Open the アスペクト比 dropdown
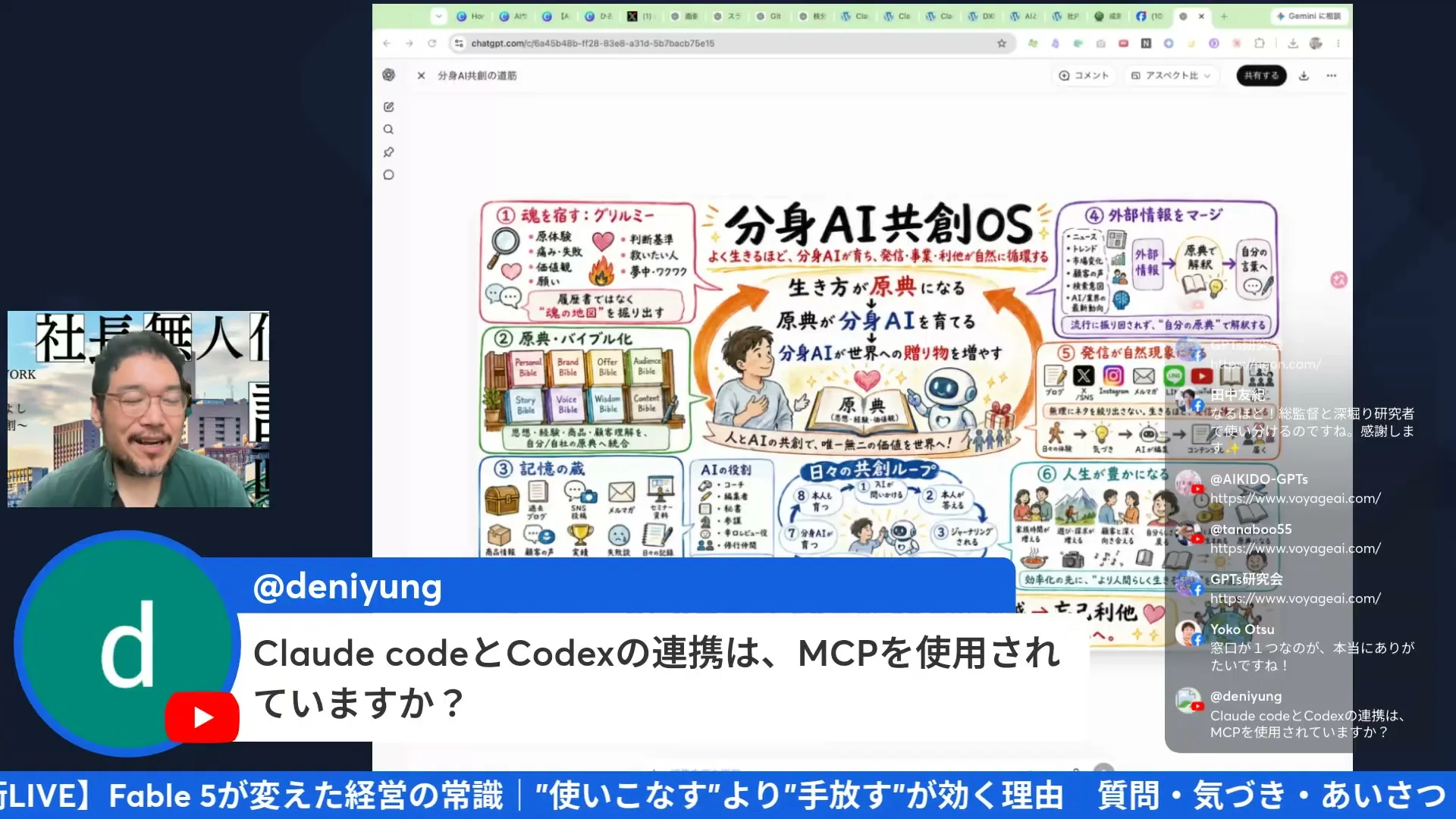The width and height of the screenshot is (1456, 819). [1171, 75]
